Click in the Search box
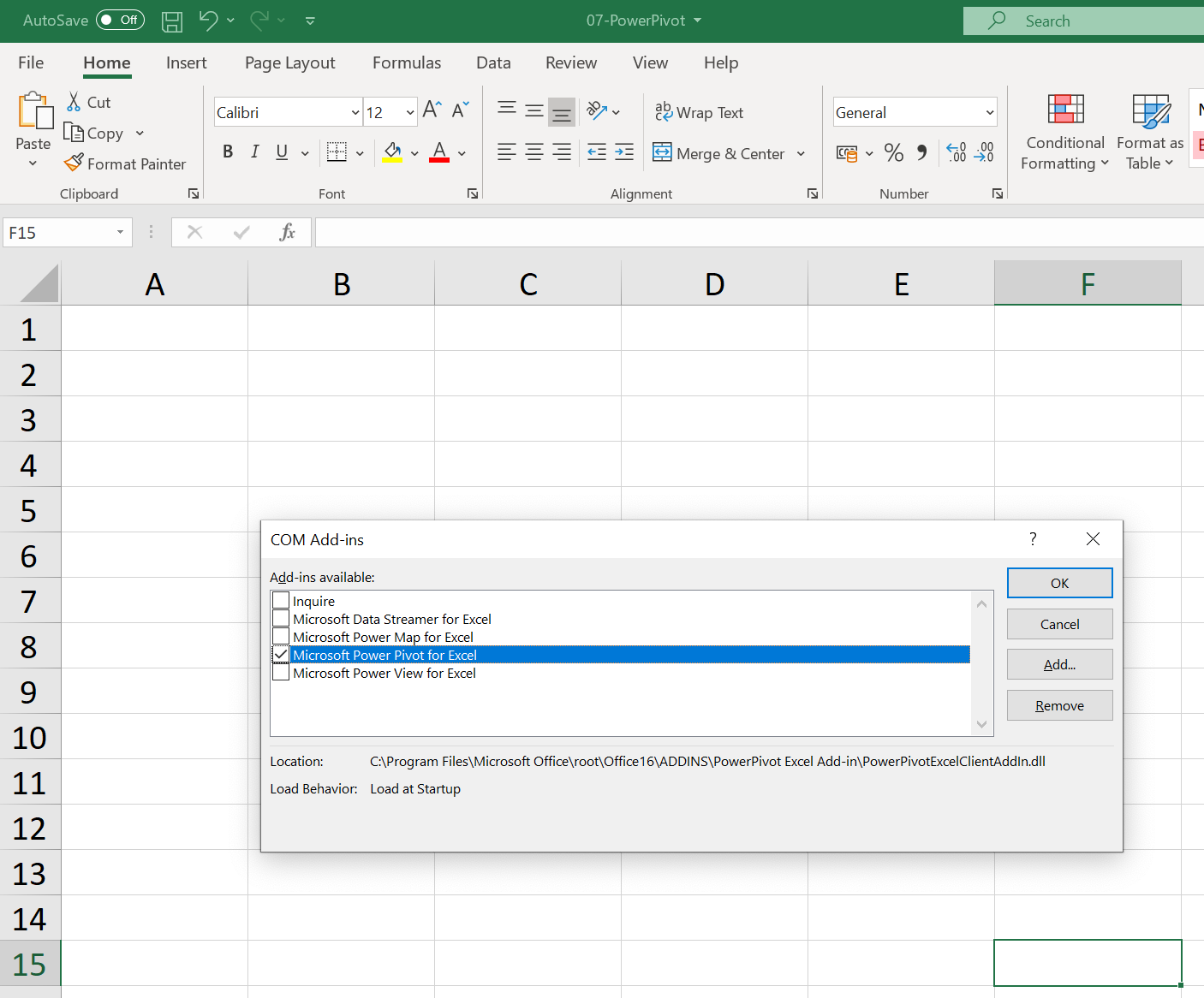This screenshot has width=1204, height=998. [x=1083, y=21]
